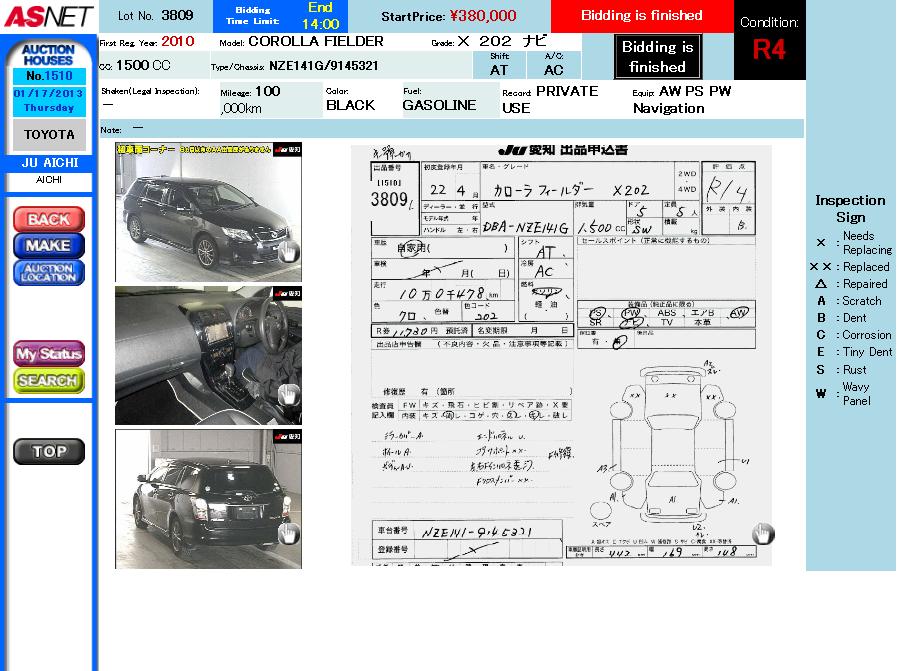This screenshot has height=671, width=924.
Task: Select the JU AICHI auction house label
Action: point(49,163)
